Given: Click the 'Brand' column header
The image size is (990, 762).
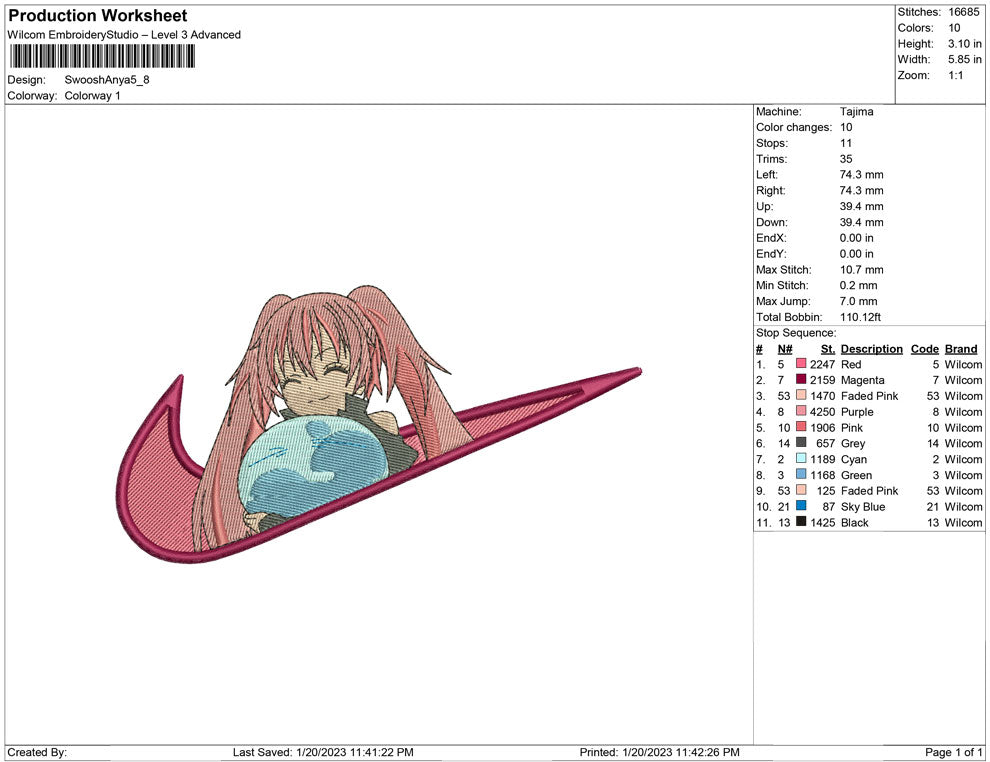Looking at the screenshot, I should pyautogui.click(x=961, y=349).
